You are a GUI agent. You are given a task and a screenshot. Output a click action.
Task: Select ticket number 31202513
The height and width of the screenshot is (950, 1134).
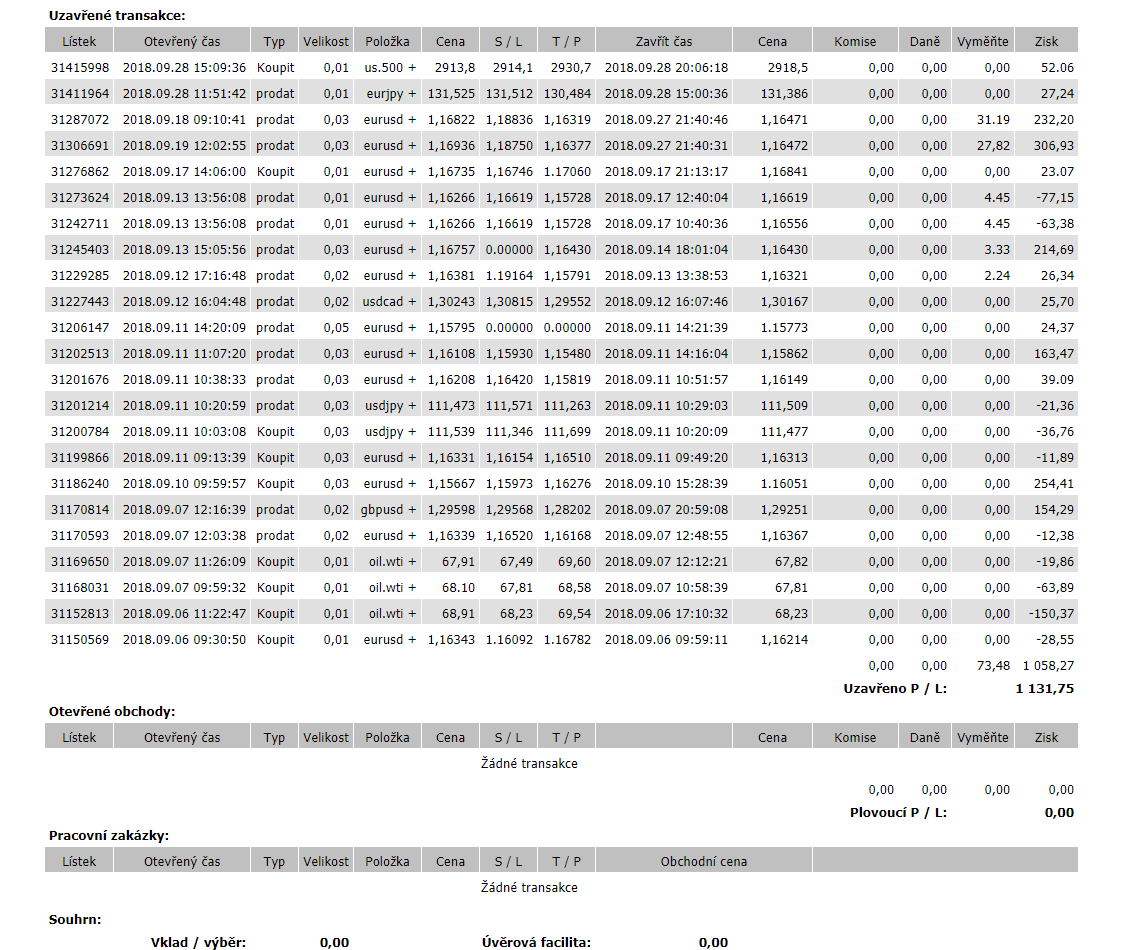(x=80, y=354)
